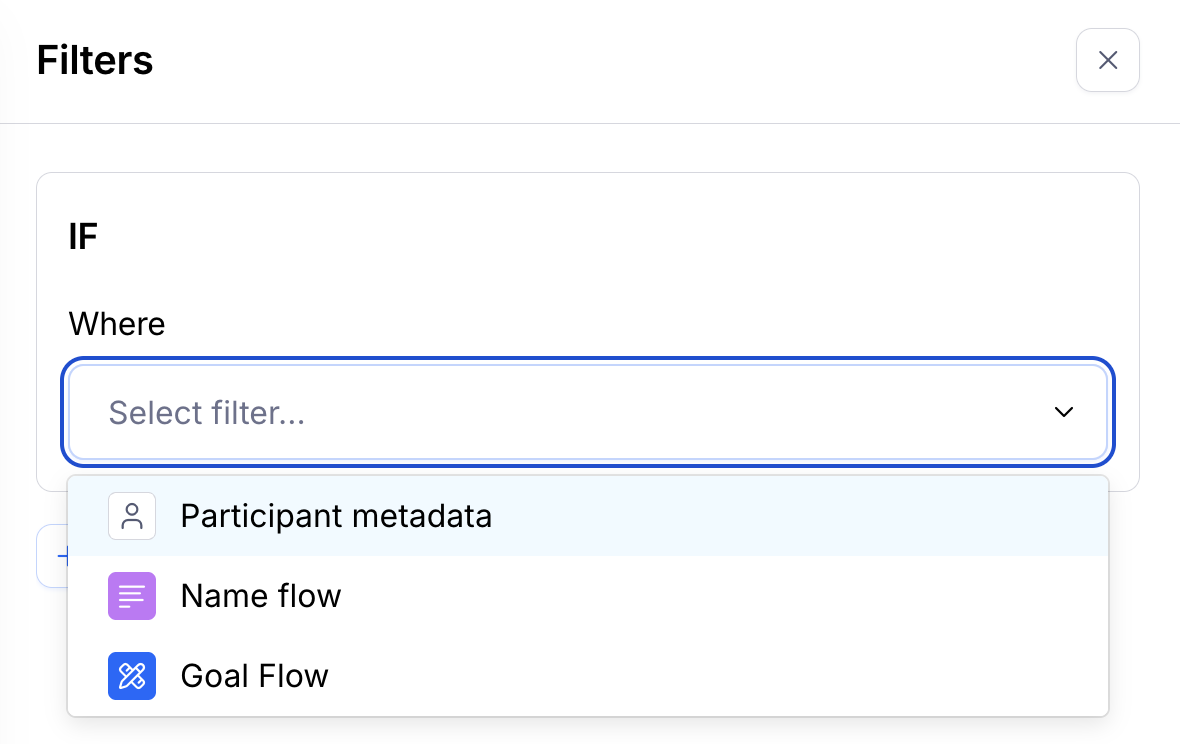Click the IF condition label
This screenshot has height=744, width=1180.
click(x=83, y=238)
